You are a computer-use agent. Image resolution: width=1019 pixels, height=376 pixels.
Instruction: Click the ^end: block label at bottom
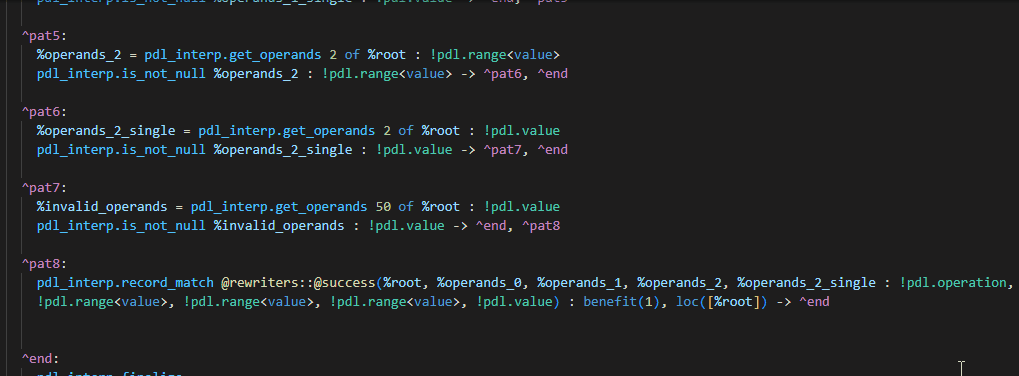40,358
